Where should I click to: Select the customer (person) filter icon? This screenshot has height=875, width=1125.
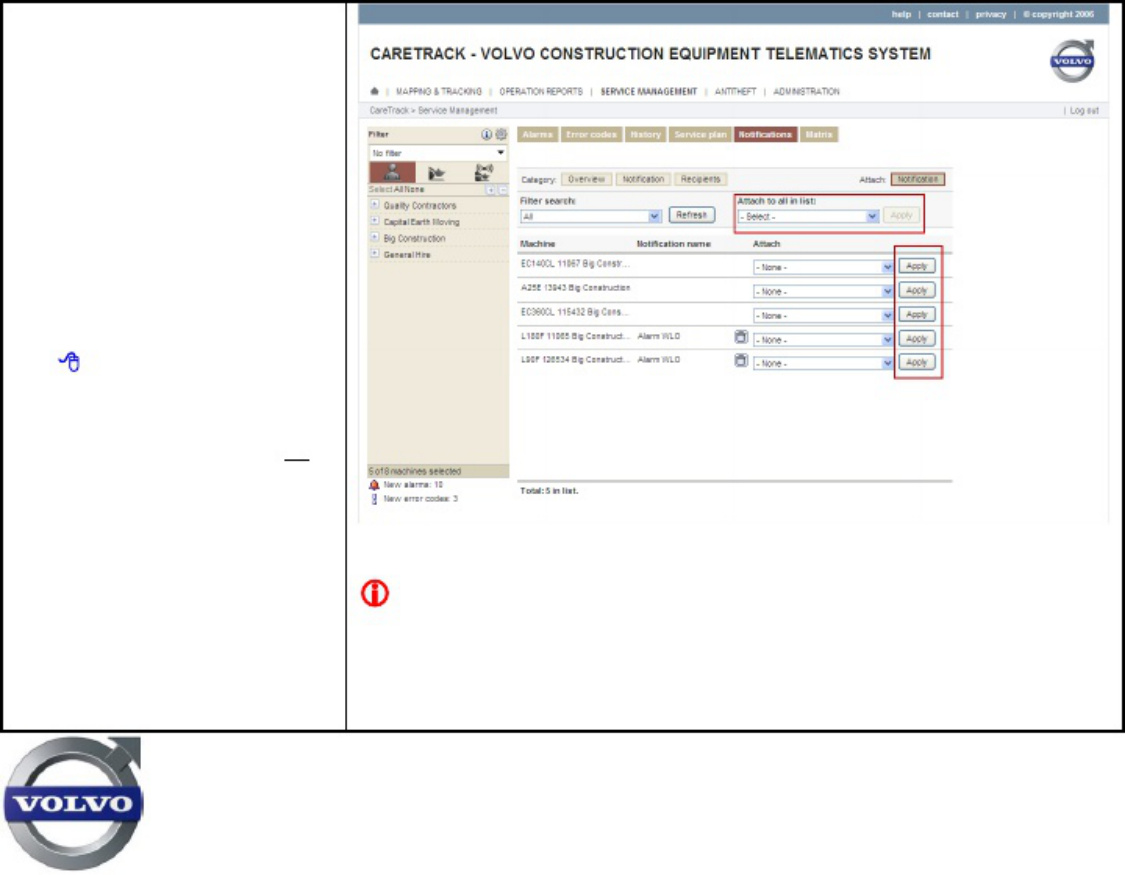(392, 172)
